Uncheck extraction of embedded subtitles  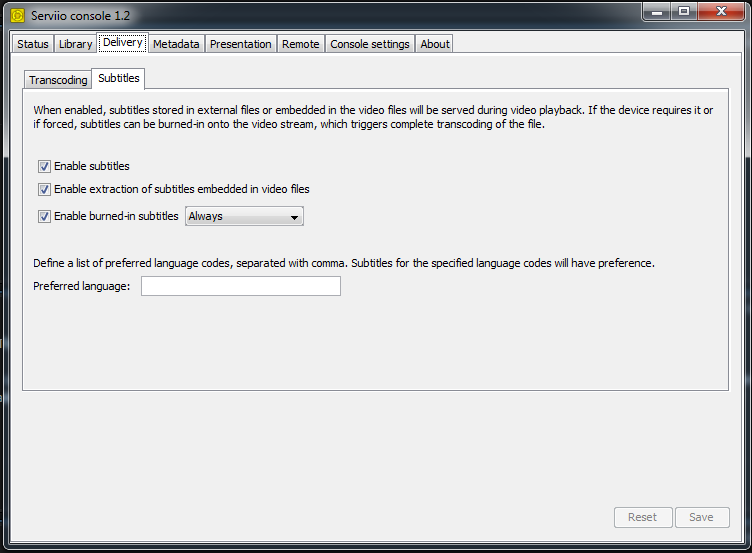(44, 189)
